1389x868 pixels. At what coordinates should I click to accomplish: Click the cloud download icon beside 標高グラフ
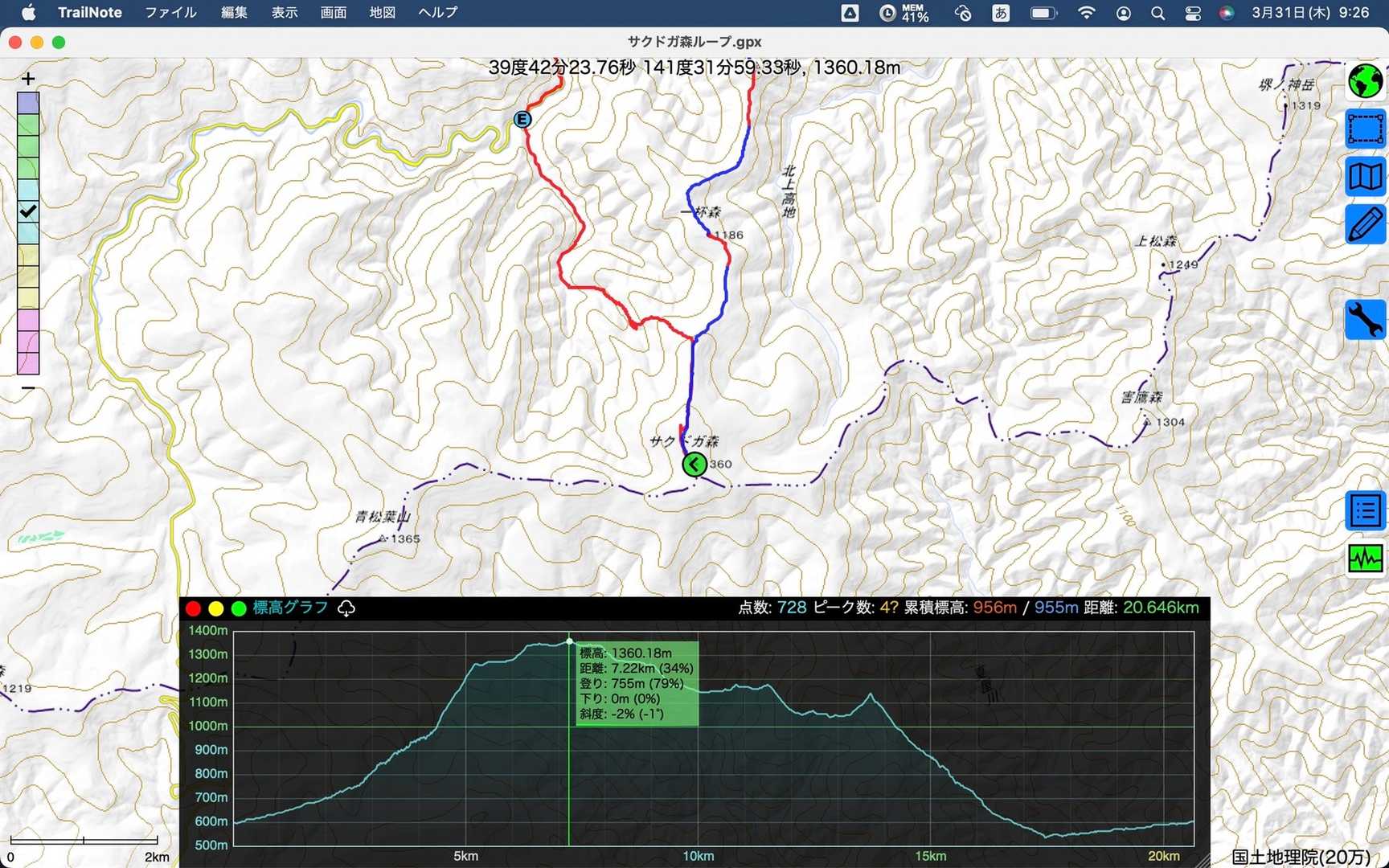coord(346,608)
